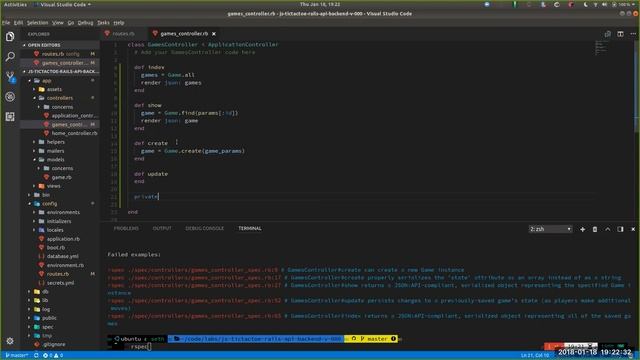640x360 pixels.
Task: Open the View menu
Action: coord(58,23)
